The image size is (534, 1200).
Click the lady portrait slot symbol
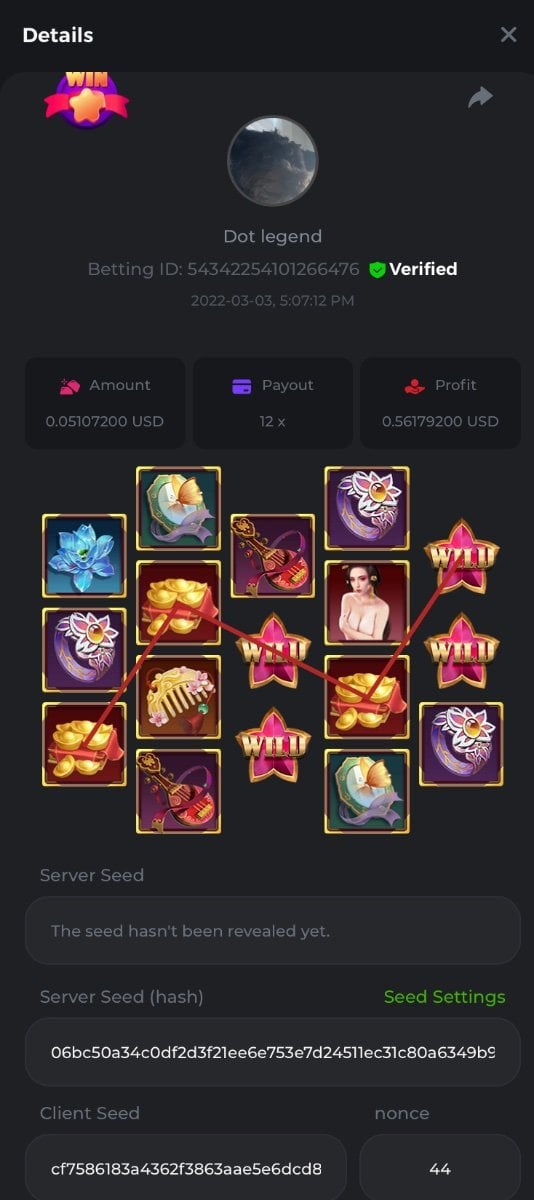[367, 603]
